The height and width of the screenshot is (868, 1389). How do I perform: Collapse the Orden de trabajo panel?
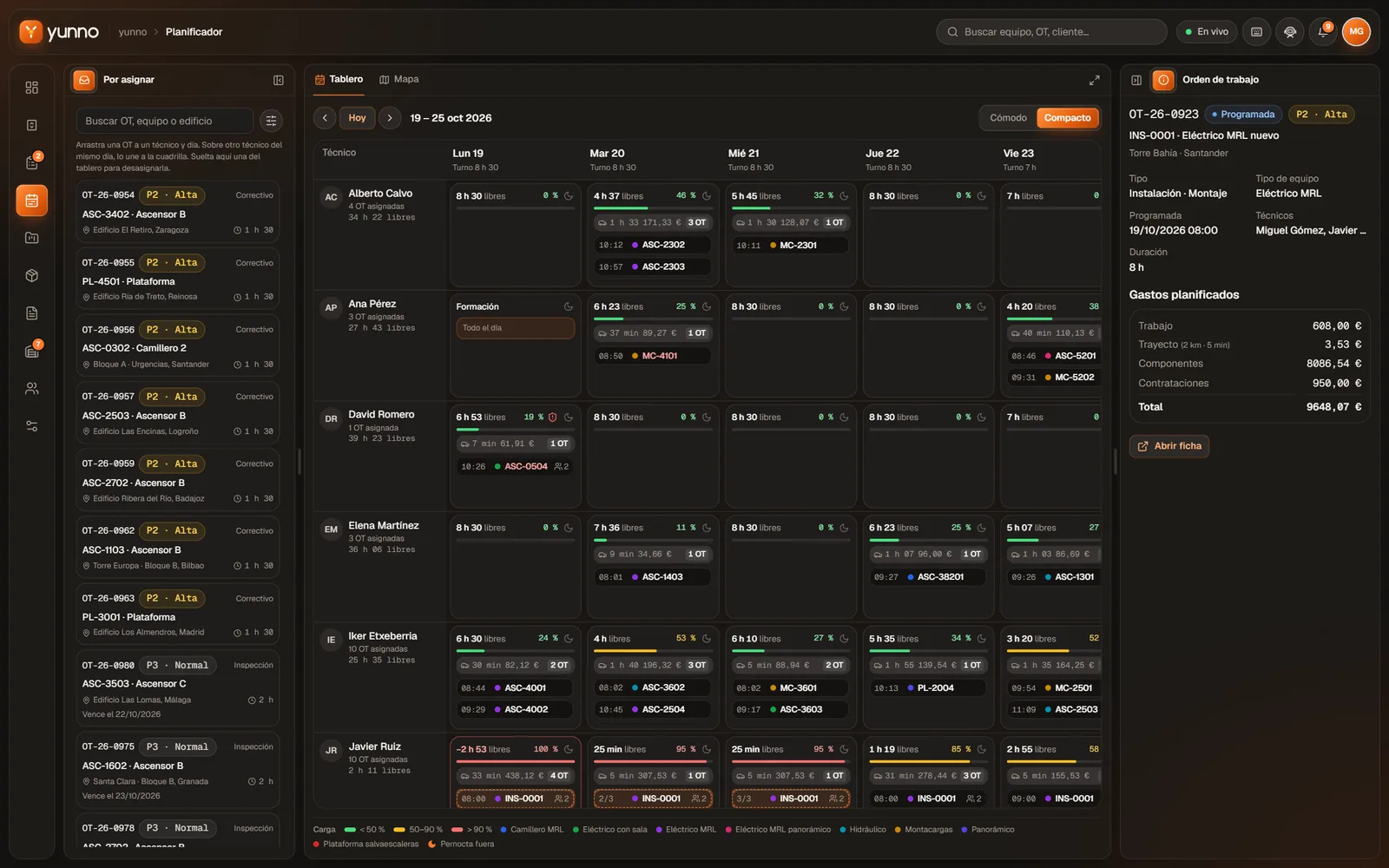(x=1136, y=80)
